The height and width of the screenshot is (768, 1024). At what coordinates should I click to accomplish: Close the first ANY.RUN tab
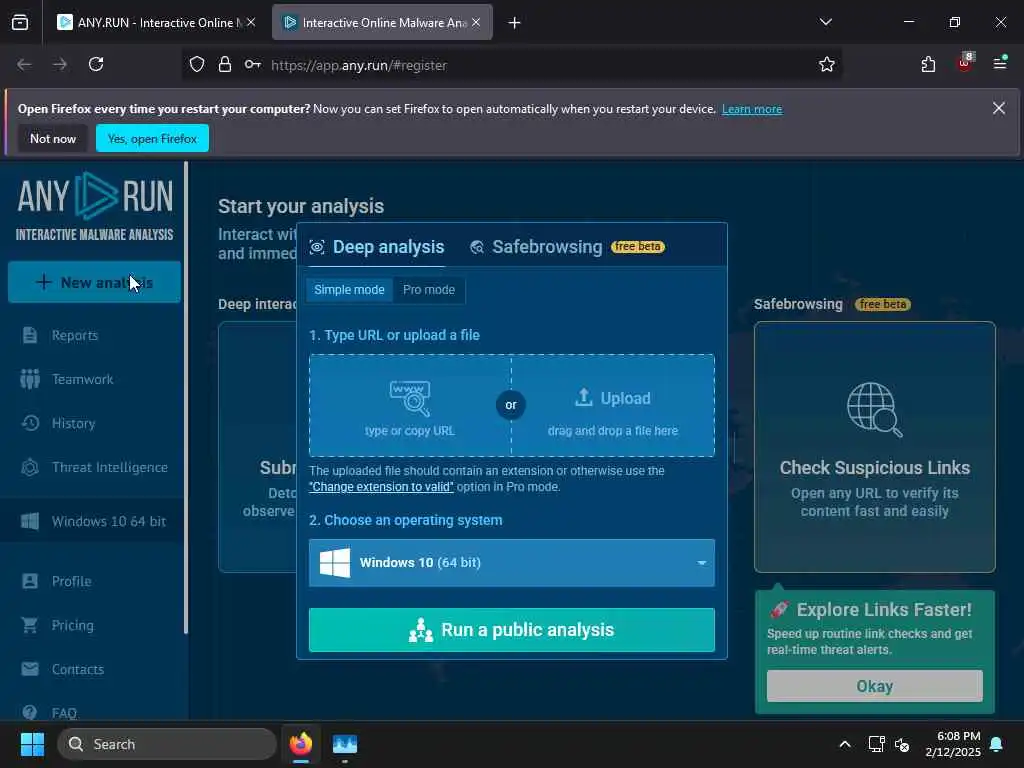(x=251, y=22)
